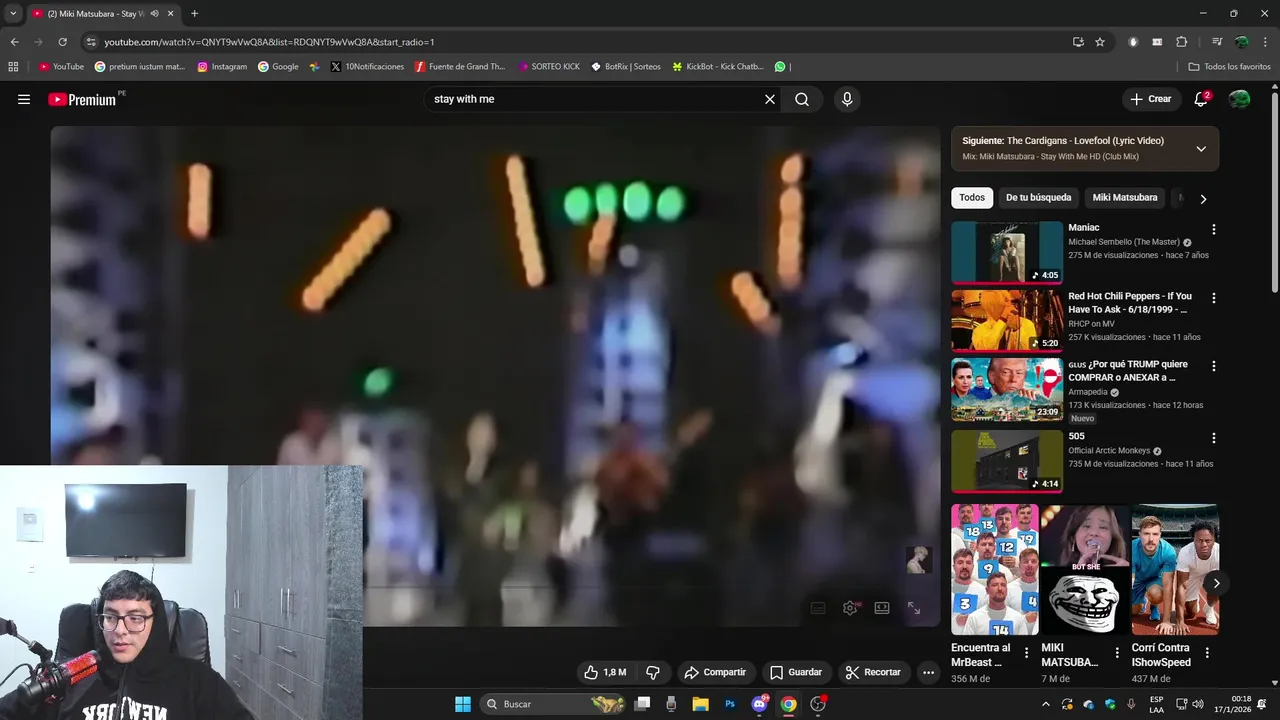
Task: Open the Chrome three-dot menu
Action: pos(1265,42)
